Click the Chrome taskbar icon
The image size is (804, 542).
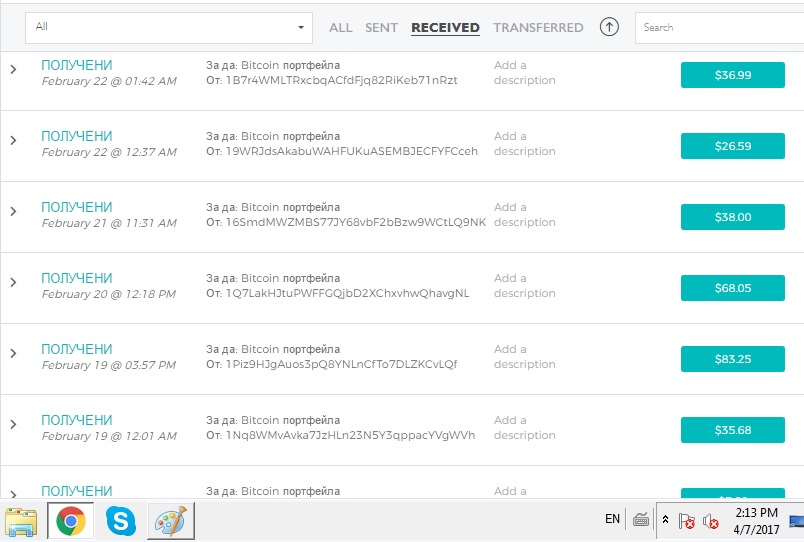[71, 521]
